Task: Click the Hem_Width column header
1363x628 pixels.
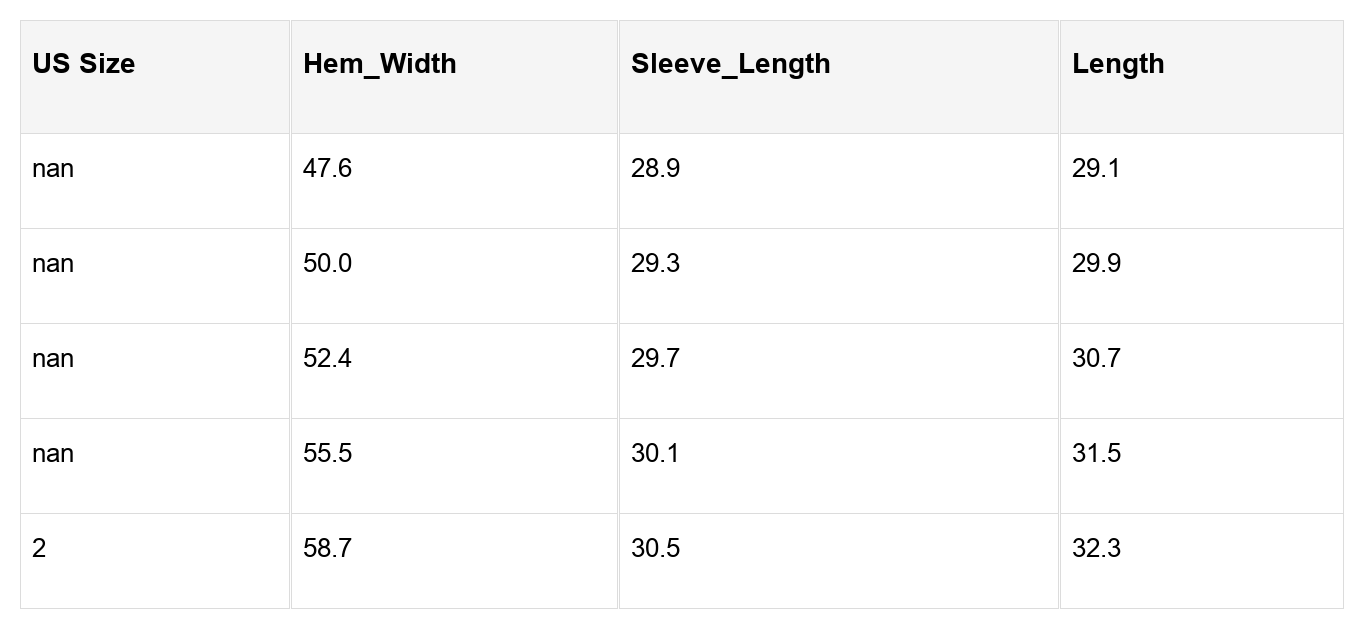Action: (x=380, y=64)
